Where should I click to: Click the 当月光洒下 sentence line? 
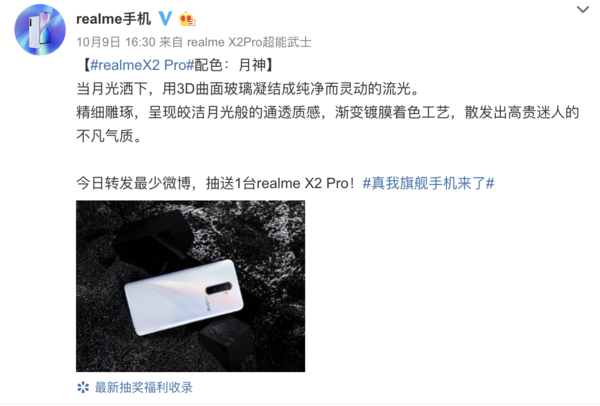coord(248,89)
